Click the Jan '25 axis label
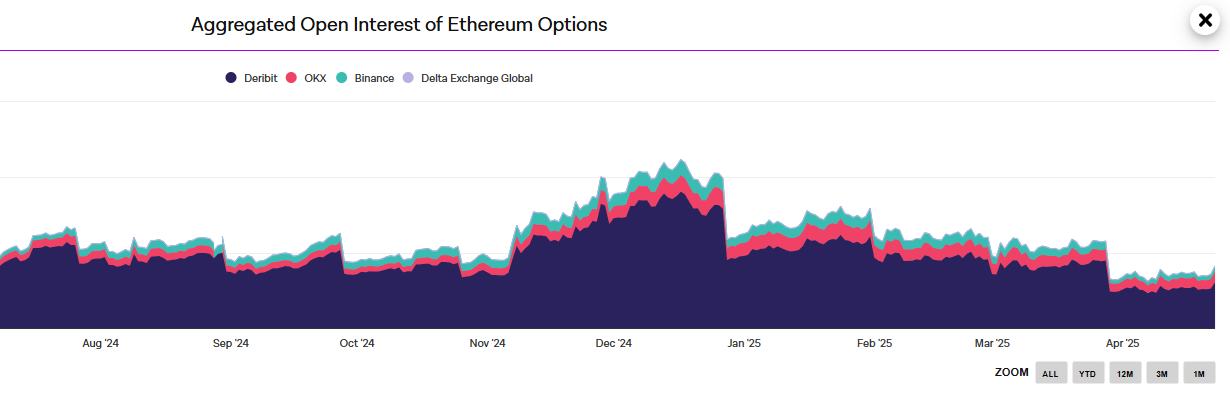This screenshot has height=398, width=1230. [x=743, y=343]
